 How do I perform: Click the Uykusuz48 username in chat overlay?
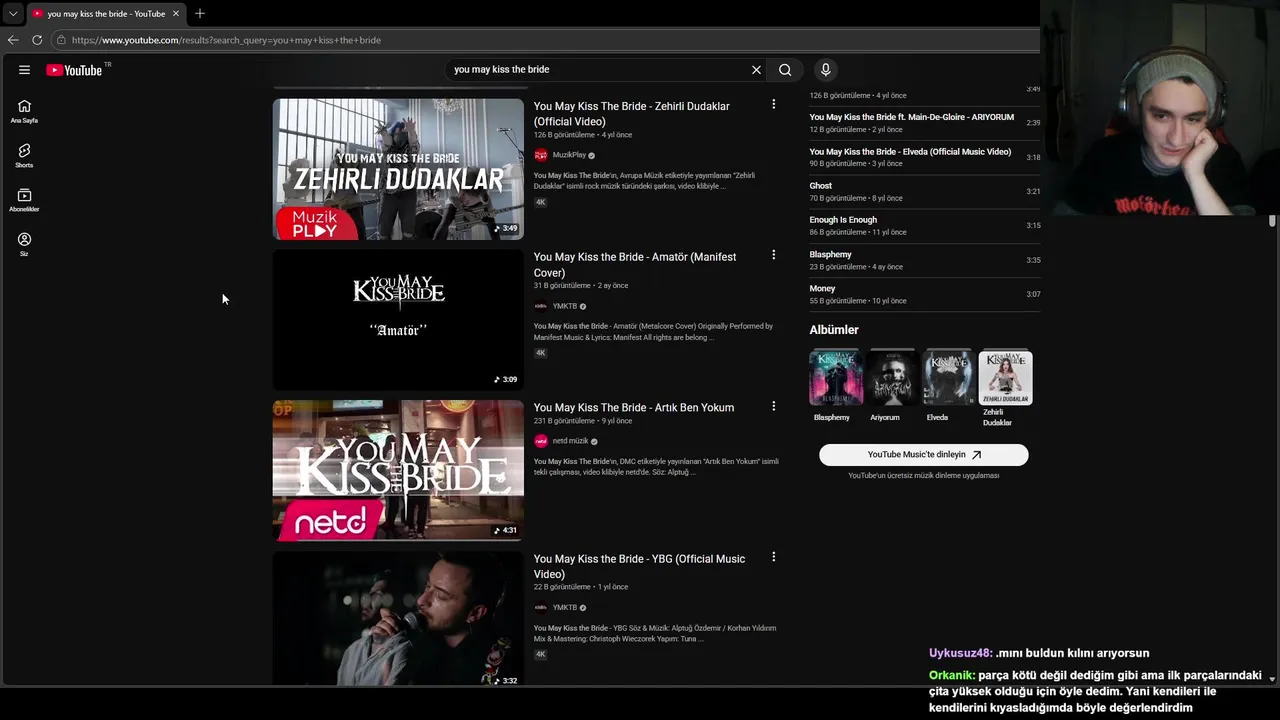(960, 653)
